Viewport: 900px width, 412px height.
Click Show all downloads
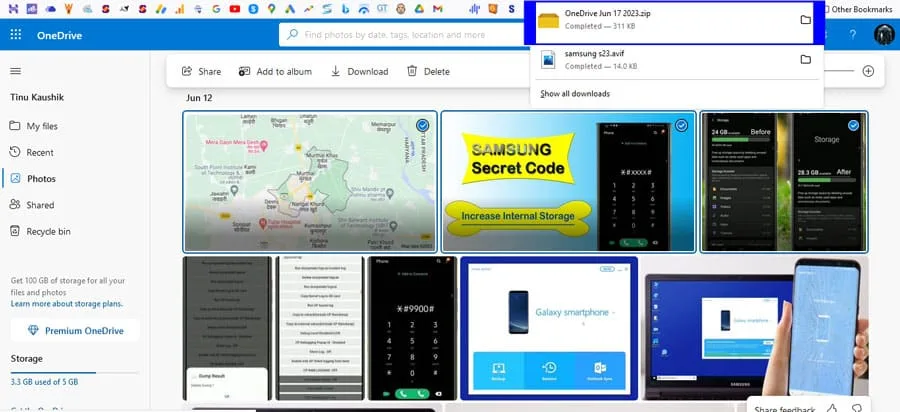pyautogui.click(x=575, y=94)
